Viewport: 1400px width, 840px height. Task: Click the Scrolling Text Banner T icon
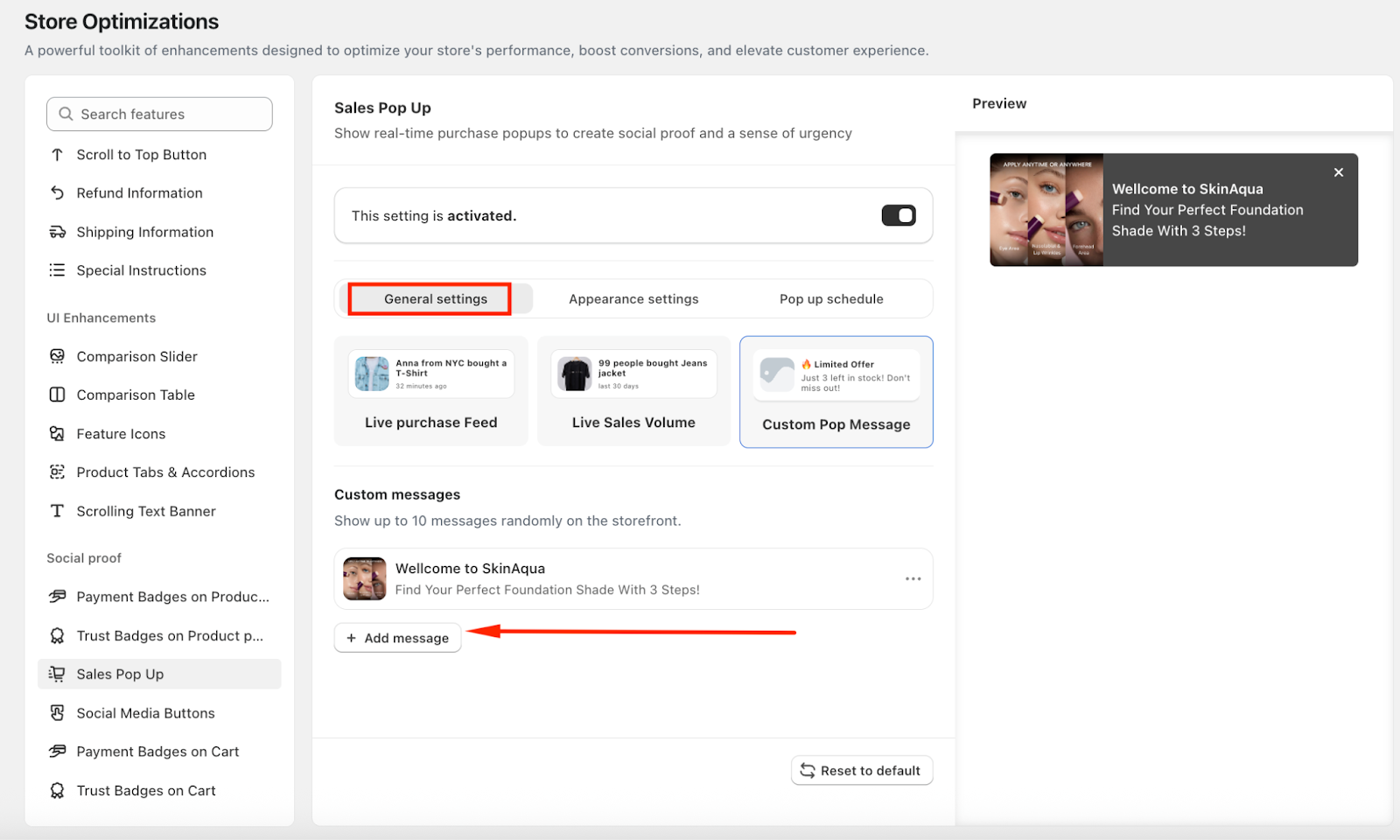(x=57, y=511)
